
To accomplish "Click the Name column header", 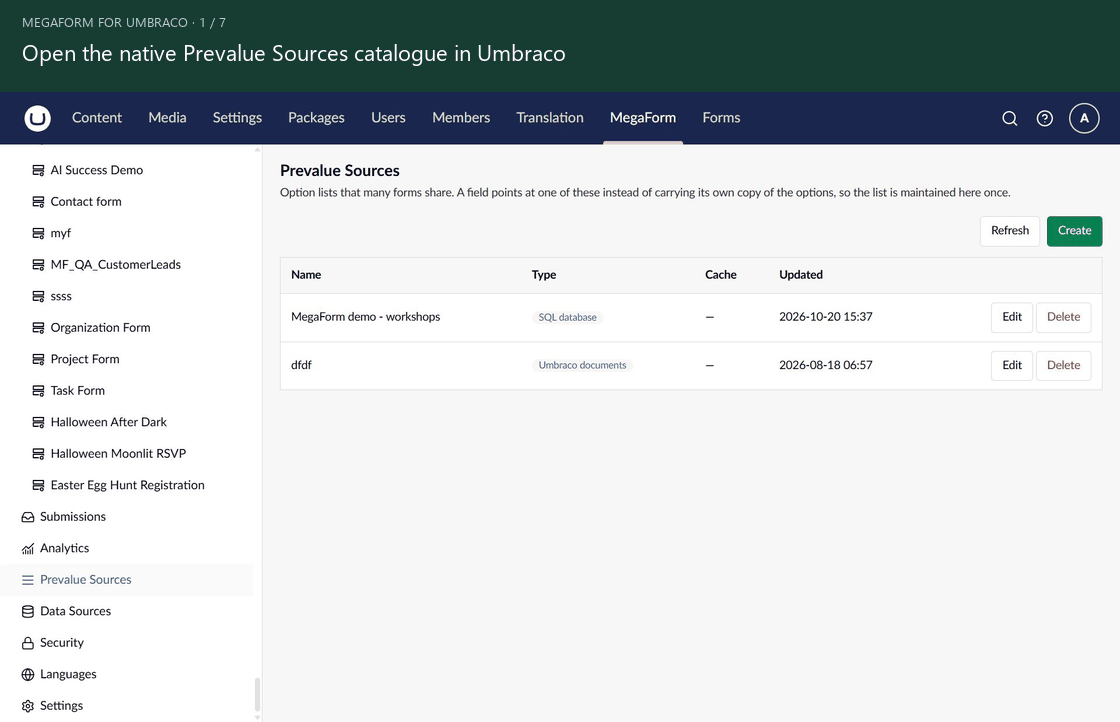I will click(x=306, y=275).
